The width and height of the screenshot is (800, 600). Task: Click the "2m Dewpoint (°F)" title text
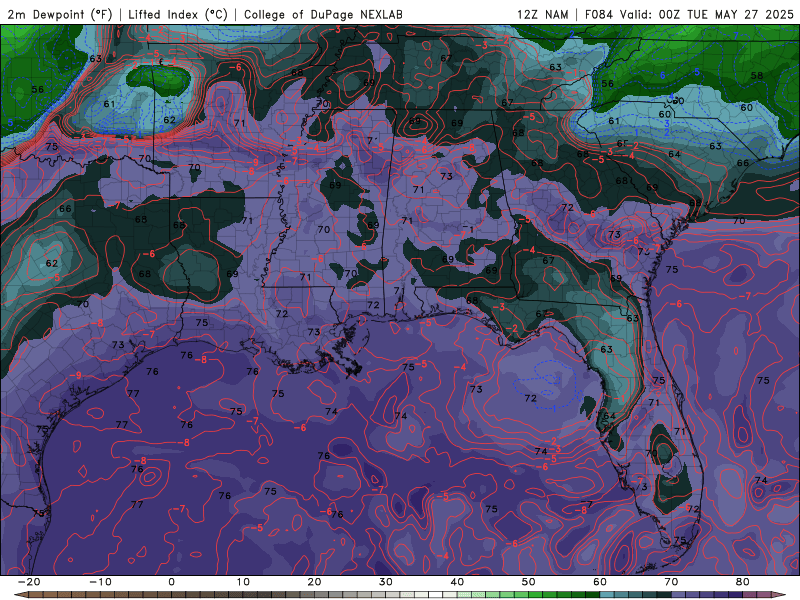[x=59, y=14]
